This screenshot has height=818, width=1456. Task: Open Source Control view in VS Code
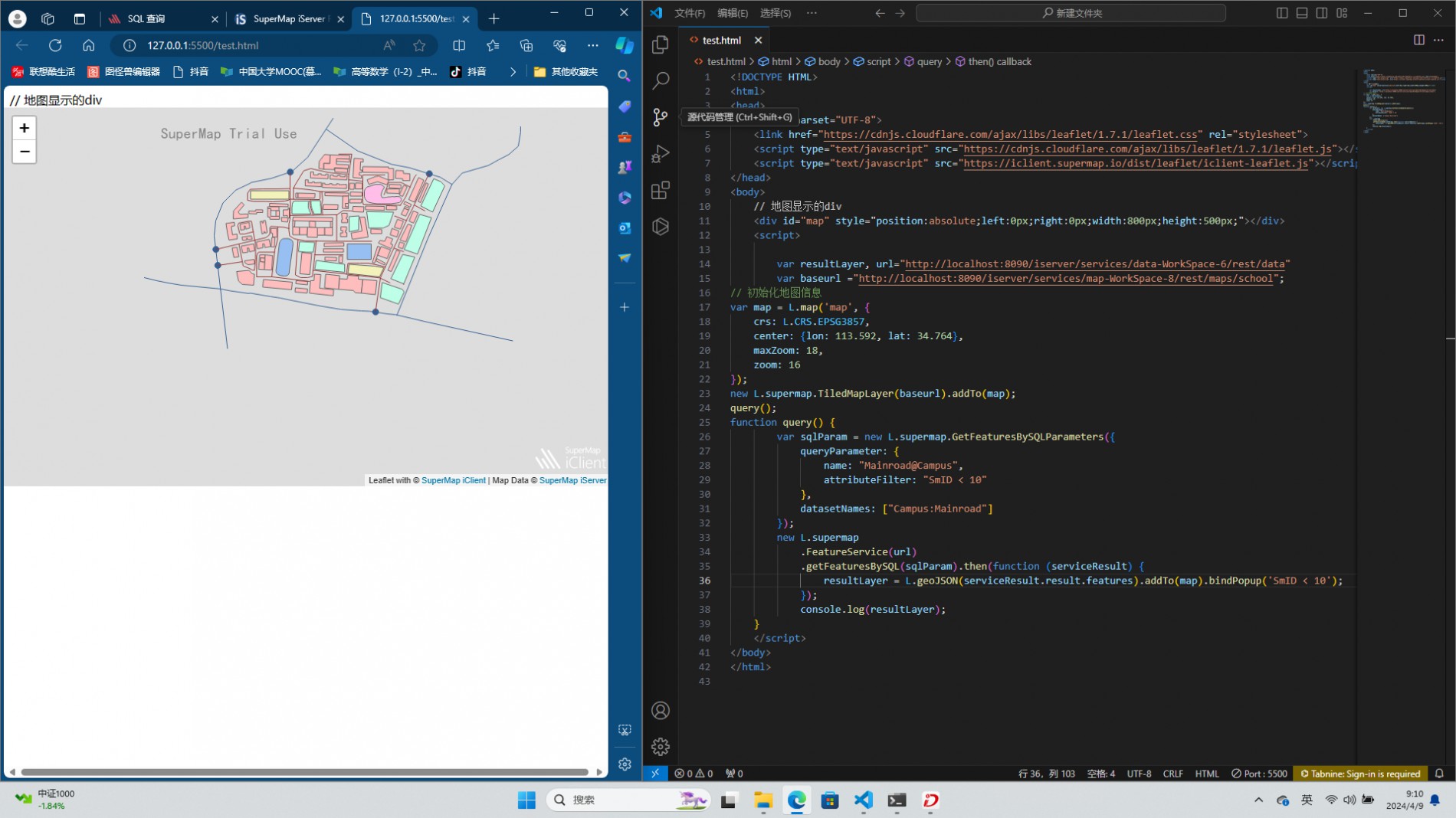tap(660, 117)
